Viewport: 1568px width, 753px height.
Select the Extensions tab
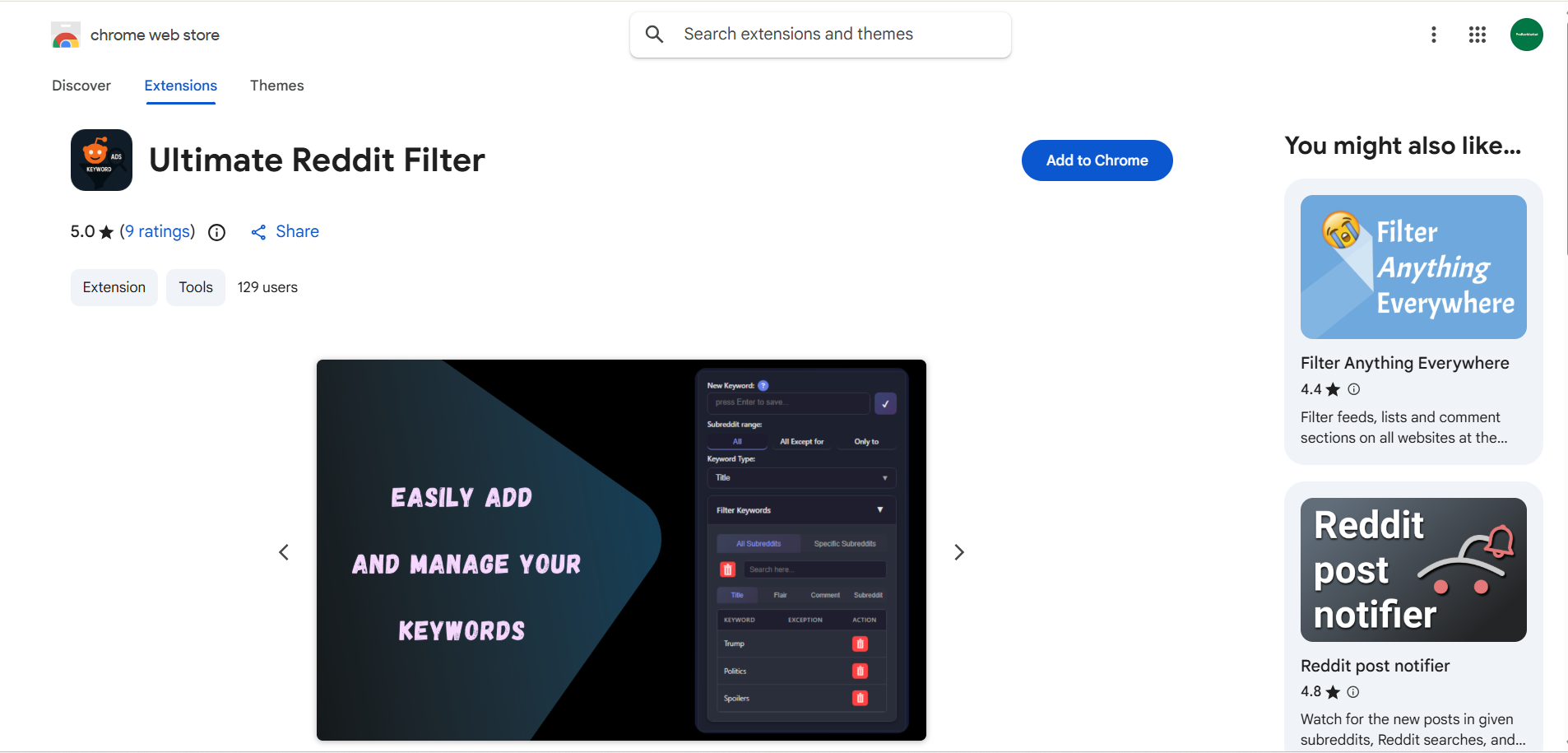point(181,86)
